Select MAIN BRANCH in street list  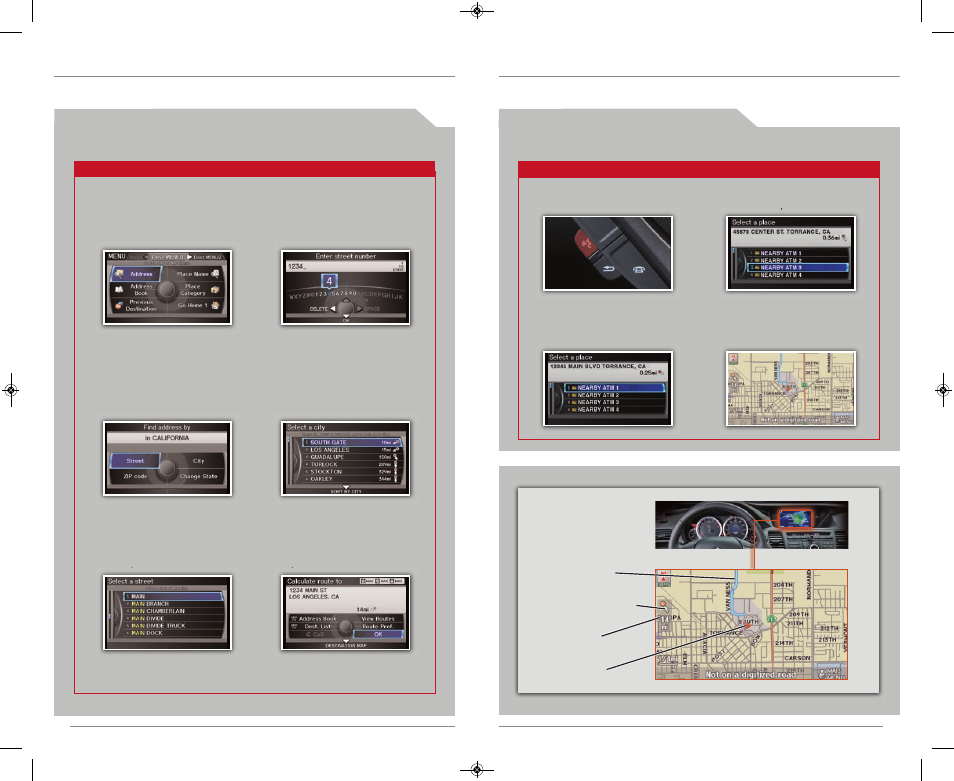(x=173, y=604)
